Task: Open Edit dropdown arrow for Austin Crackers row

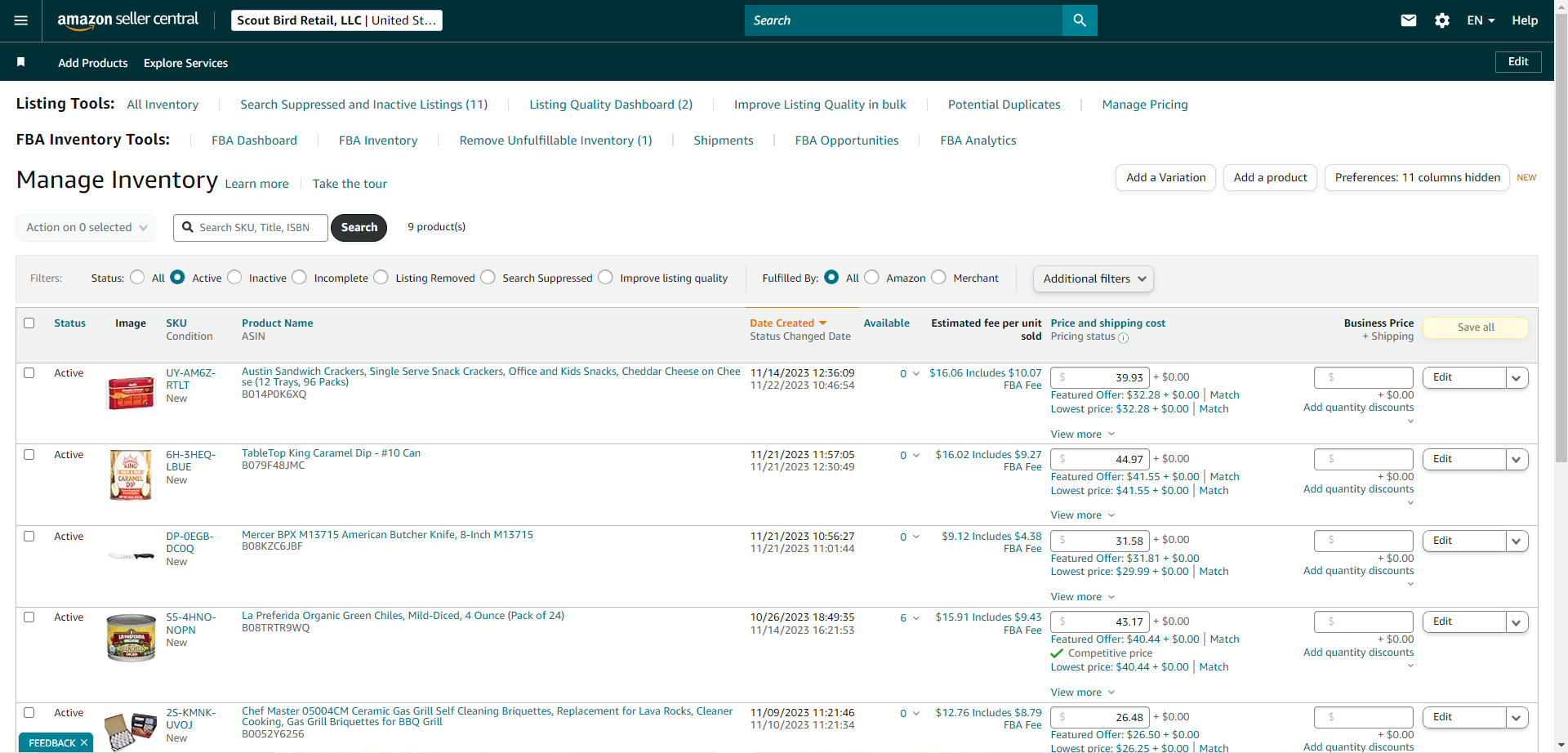Action: point(1517,377)
